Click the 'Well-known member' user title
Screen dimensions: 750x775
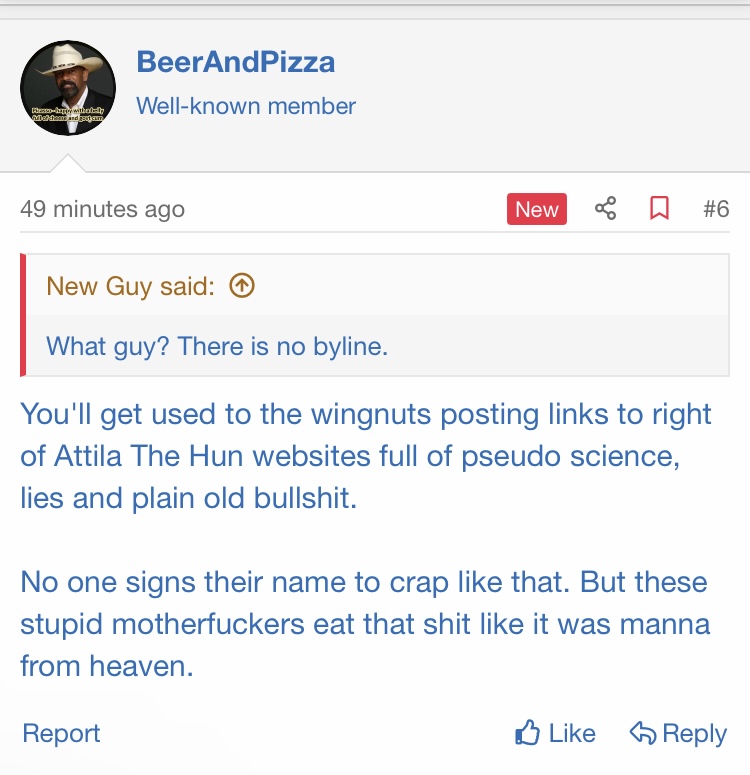click(246, 105)
